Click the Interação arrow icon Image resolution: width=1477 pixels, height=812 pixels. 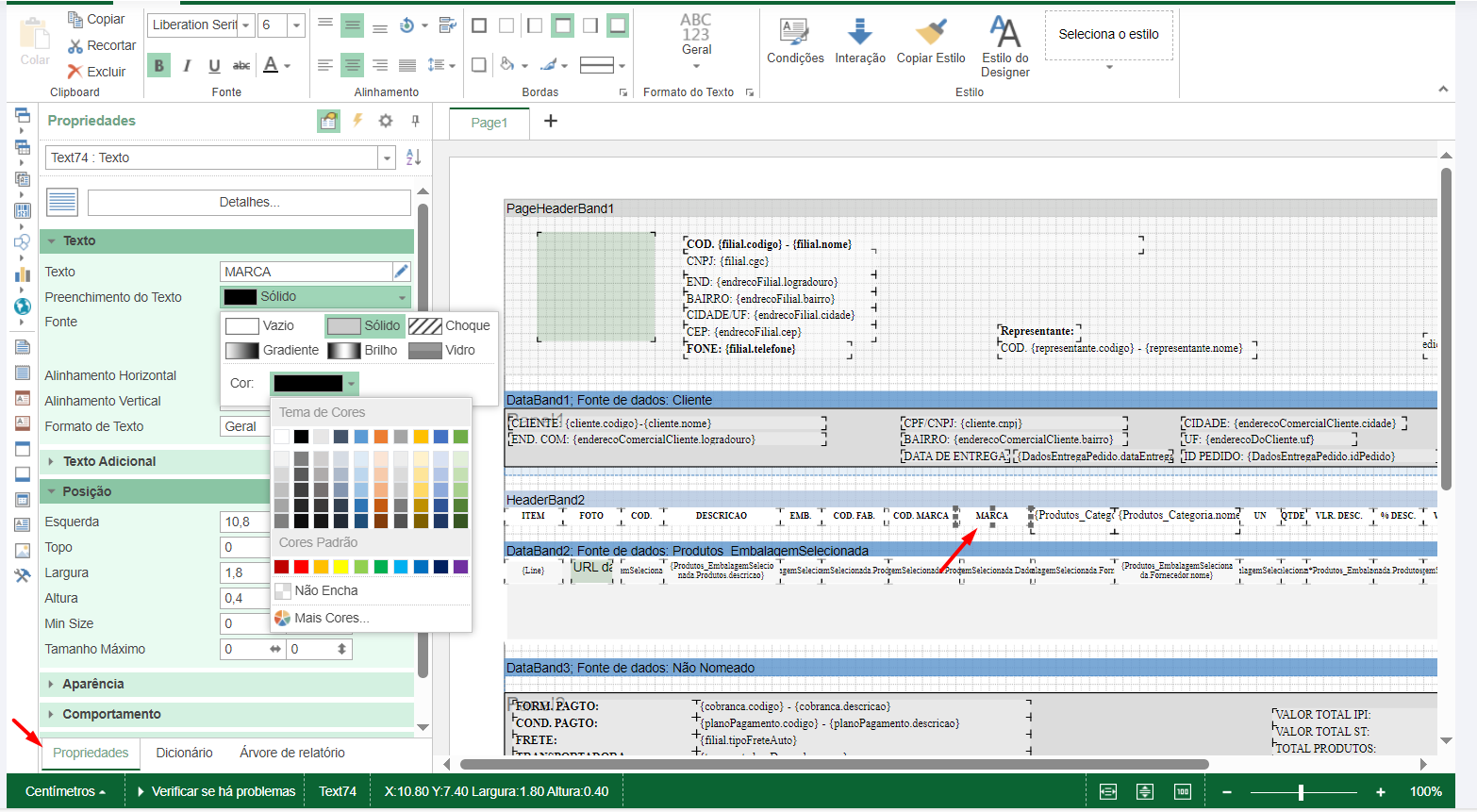tap(859, 32)
